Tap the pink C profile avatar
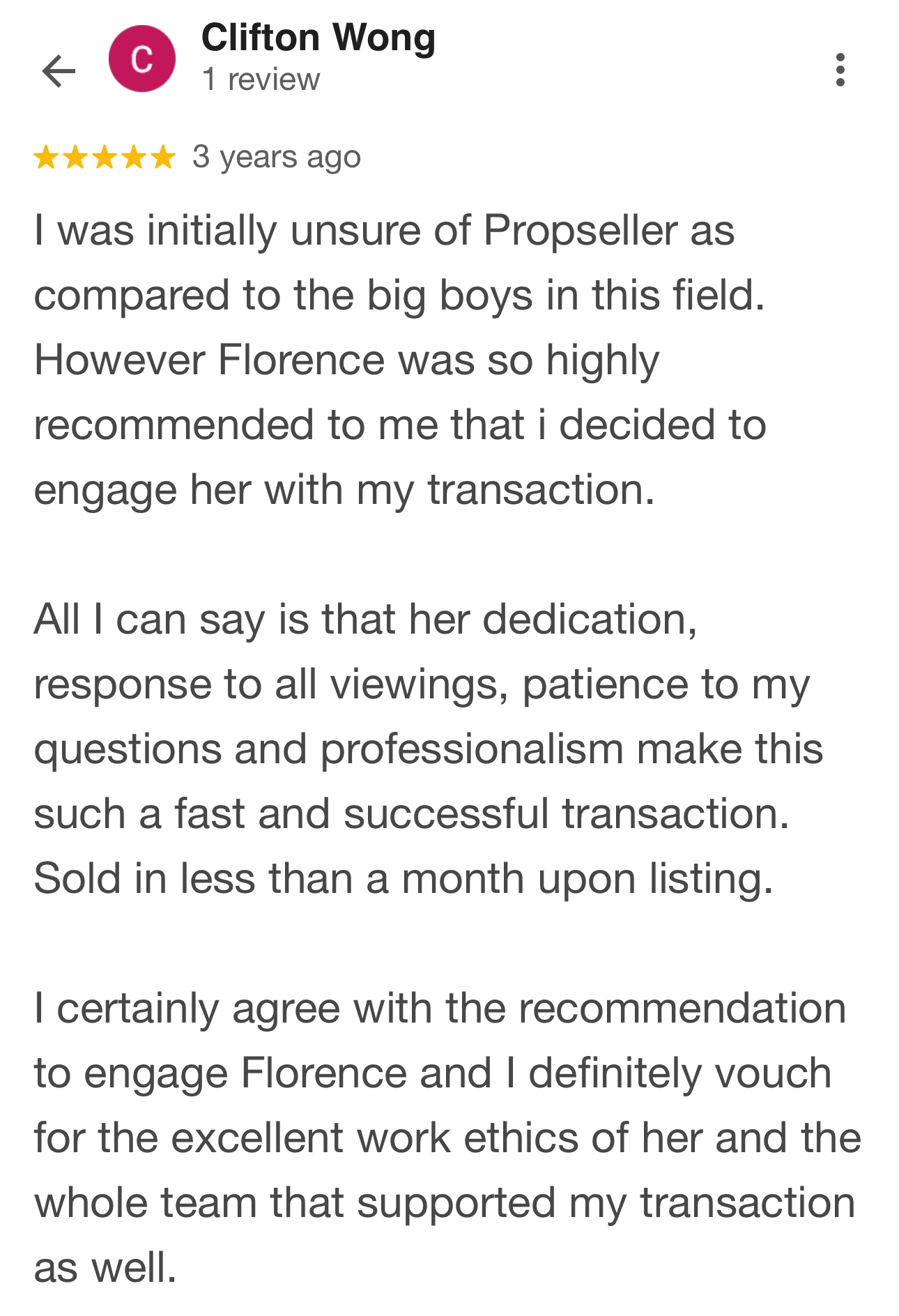899x1316 pixels. (x=142, y=59)
